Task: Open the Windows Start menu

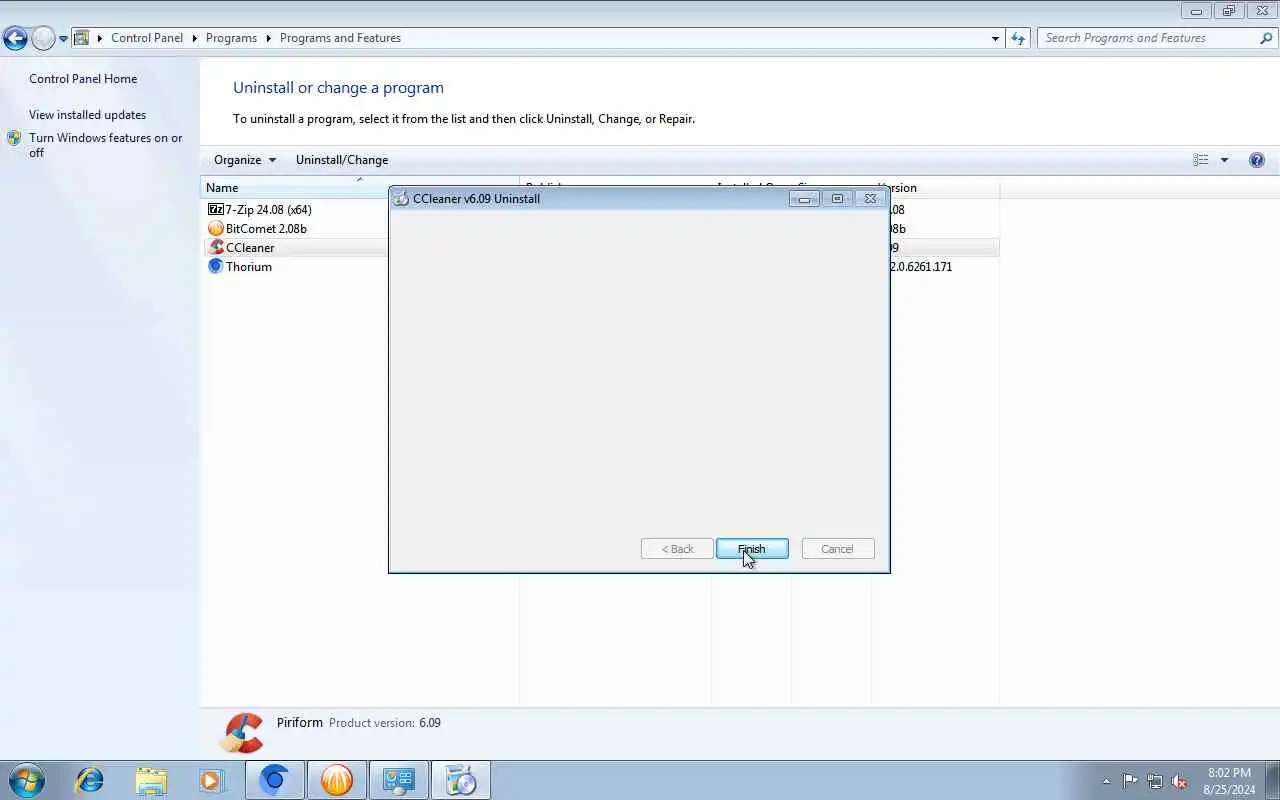Action: point(27,780)
